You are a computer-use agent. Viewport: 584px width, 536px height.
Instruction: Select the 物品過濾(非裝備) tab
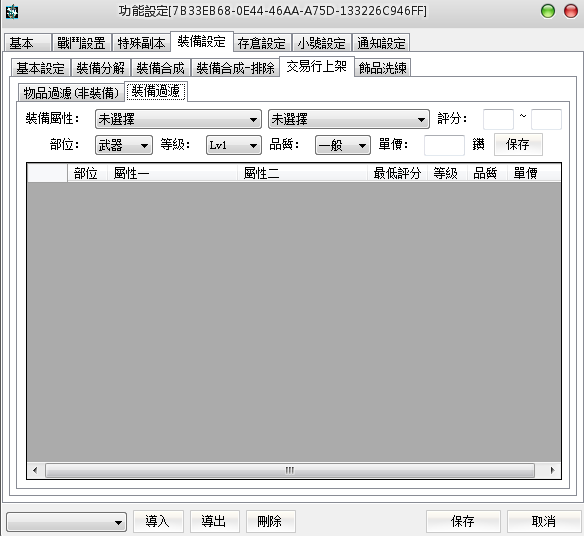[x=71, y=92]
